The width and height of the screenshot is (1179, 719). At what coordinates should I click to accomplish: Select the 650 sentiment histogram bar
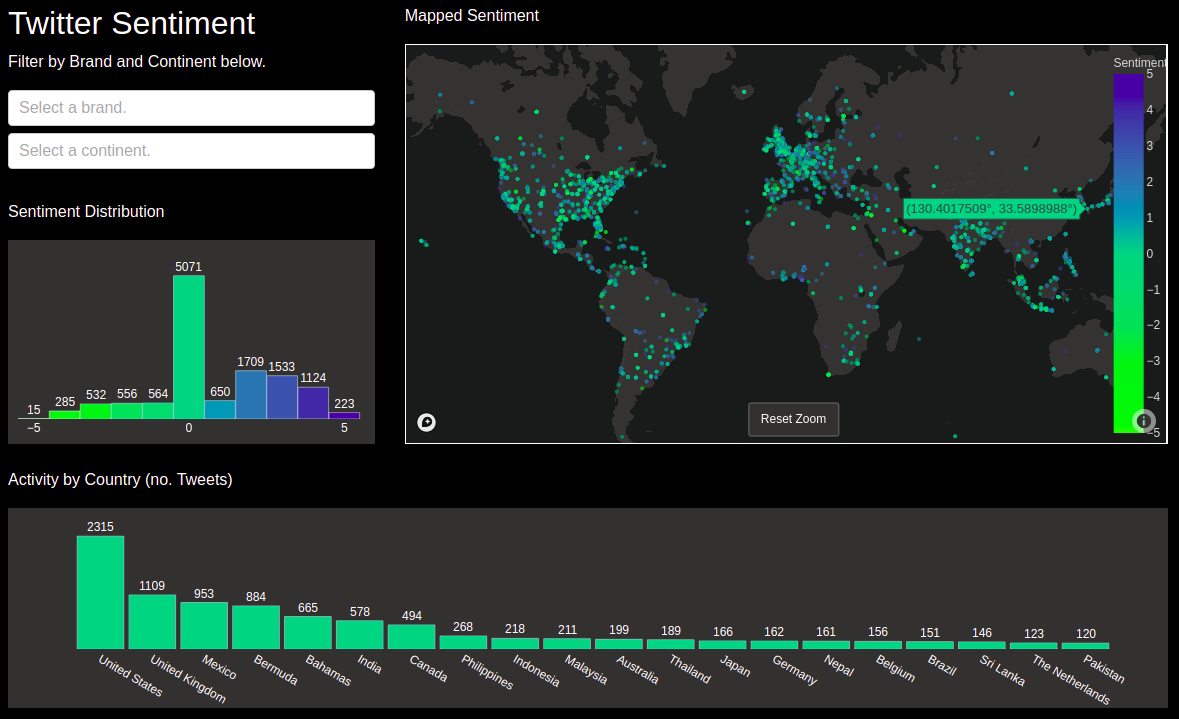click(220, 409)
